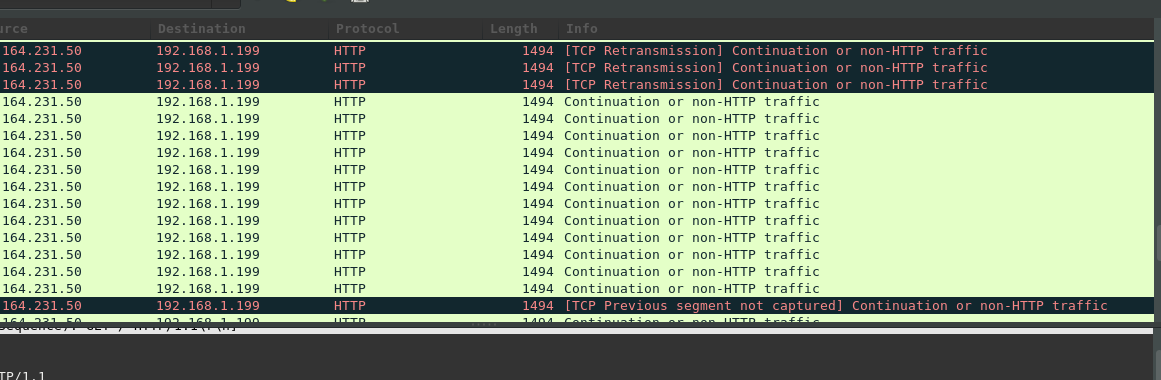Sort packets by the Destination column header
The height and width of the screenshot is (380, 1161).
[x=240, y=29]
